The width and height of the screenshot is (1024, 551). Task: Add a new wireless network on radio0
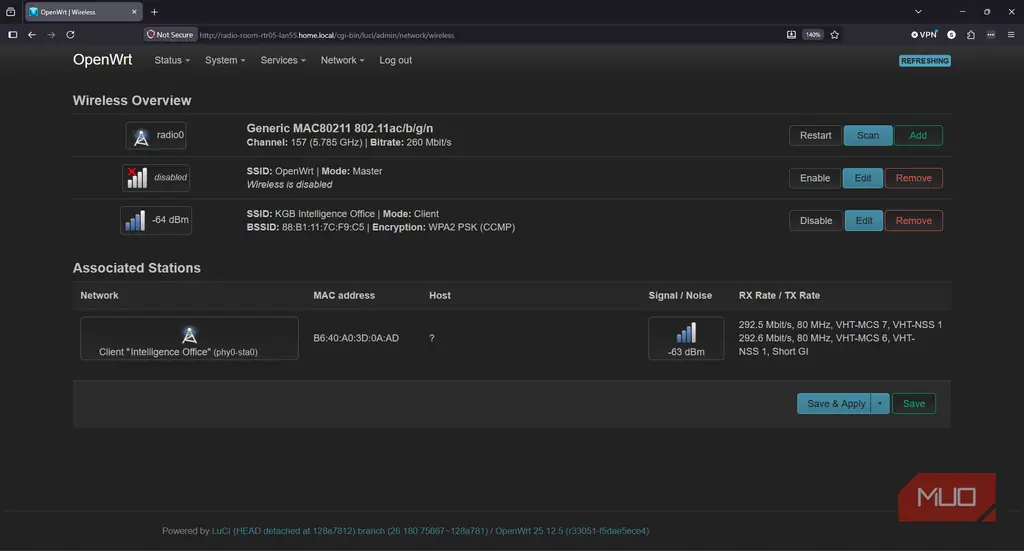(918, 135)
